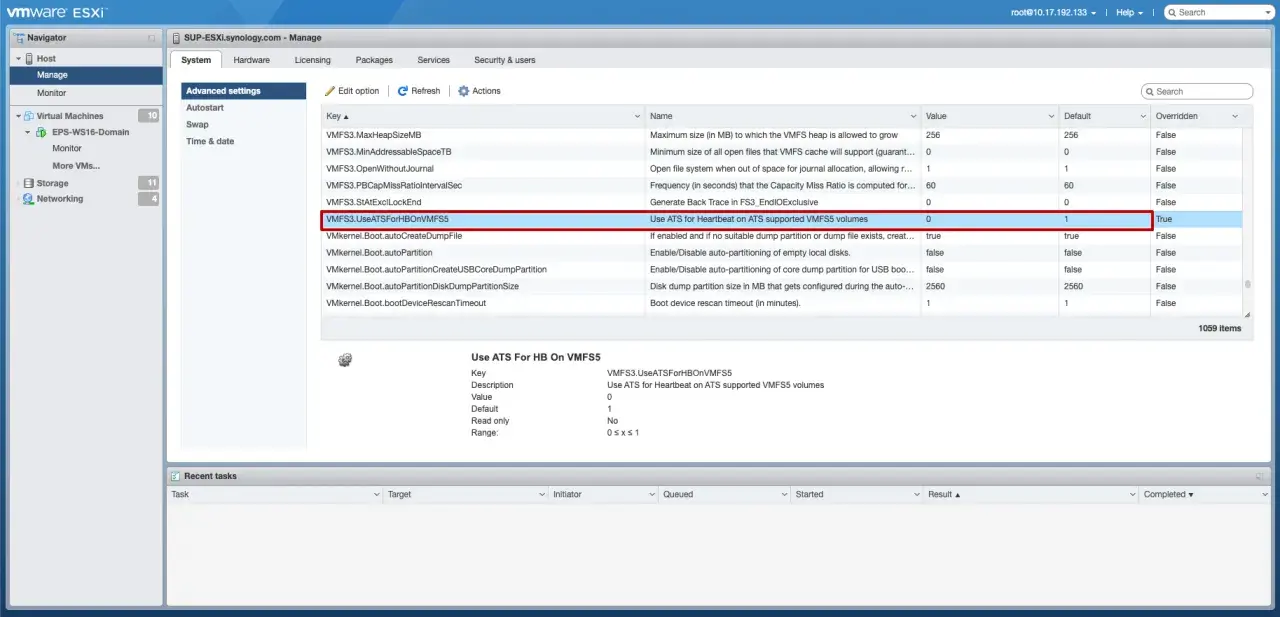1280x617 pixels.
Task: Switch to the Hardware tab
Action: [251, 60]
